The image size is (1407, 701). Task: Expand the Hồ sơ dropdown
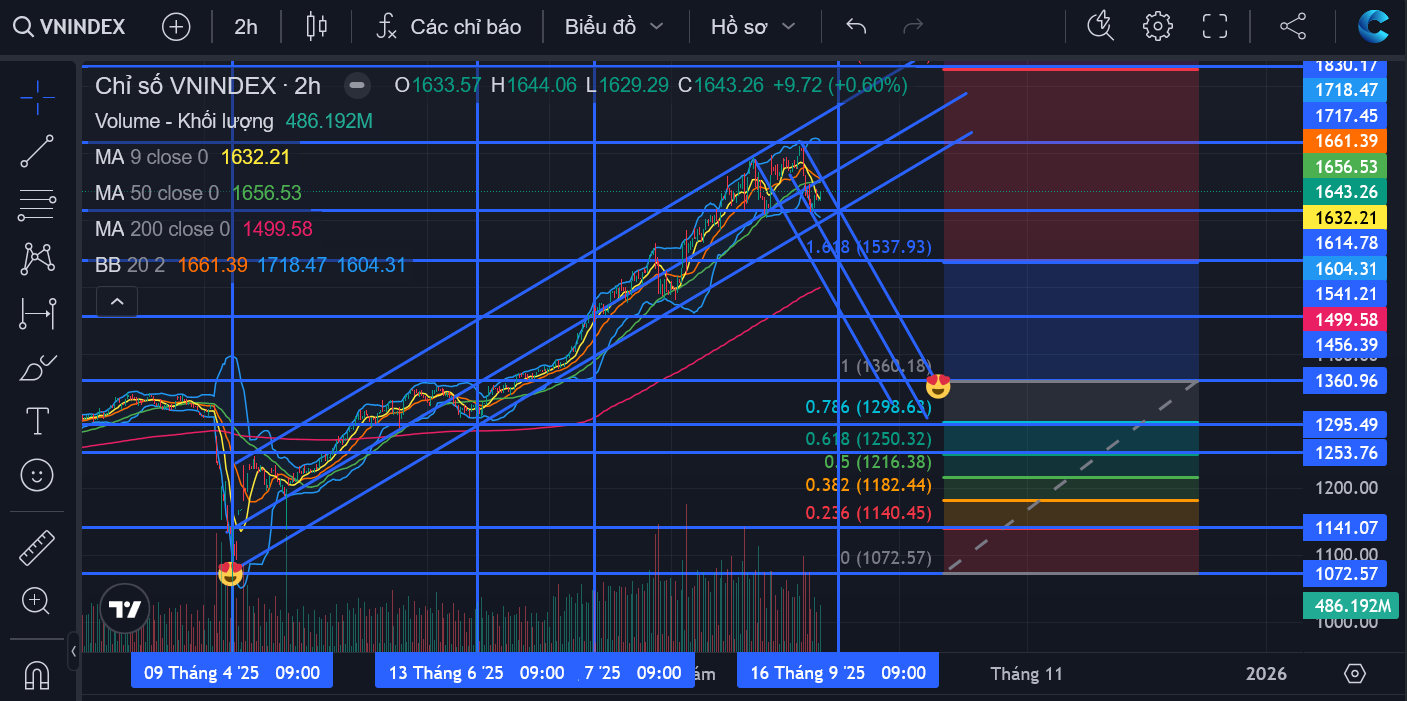752,27
